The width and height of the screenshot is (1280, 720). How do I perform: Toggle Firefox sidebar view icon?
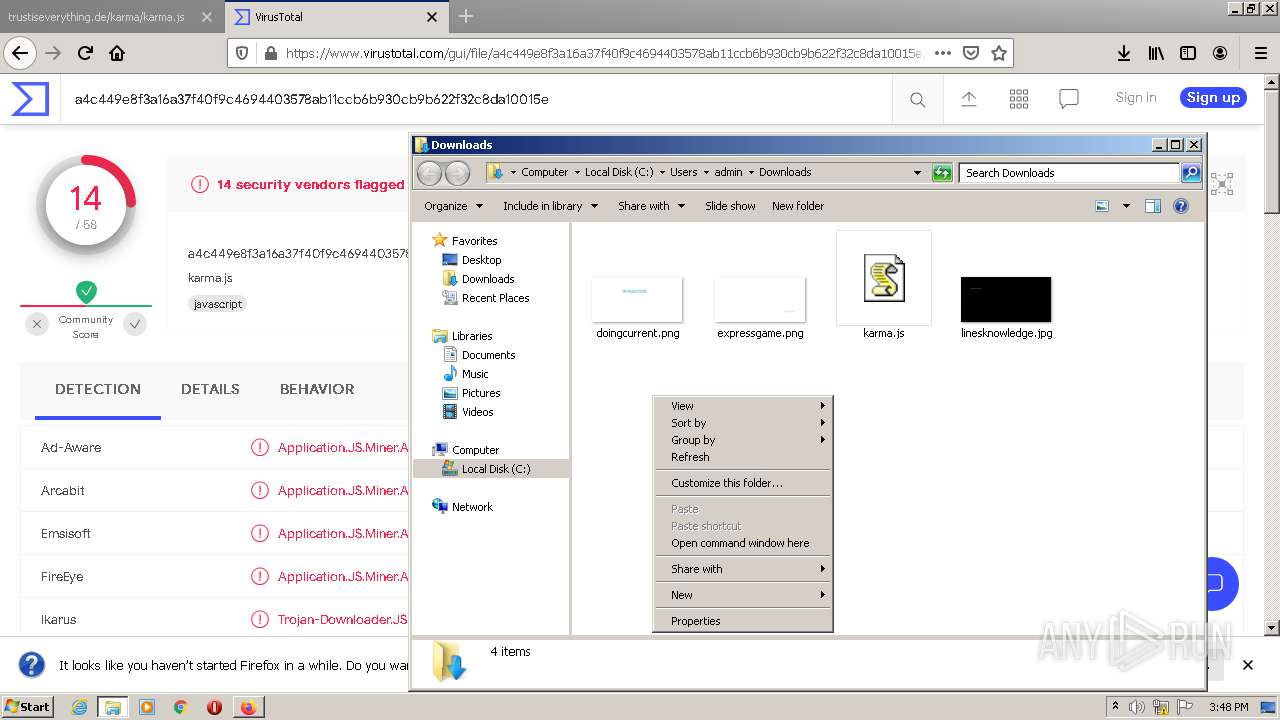pyautogui.click(x=1188, y=53)
